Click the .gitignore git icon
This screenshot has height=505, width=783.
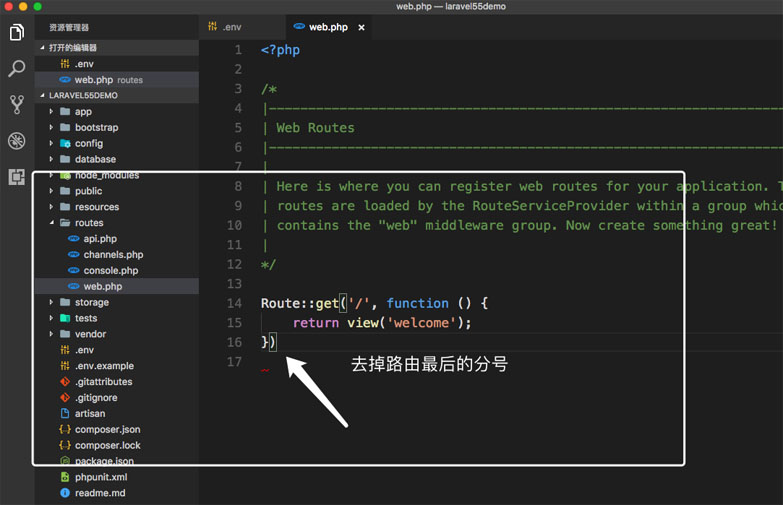(x=65, y=398)
